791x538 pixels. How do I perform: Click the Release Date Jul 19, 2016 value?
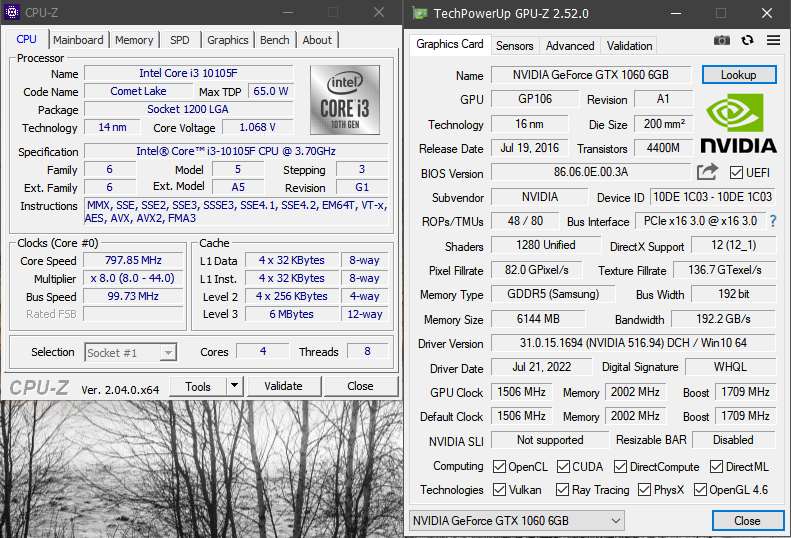click(530, 148)
